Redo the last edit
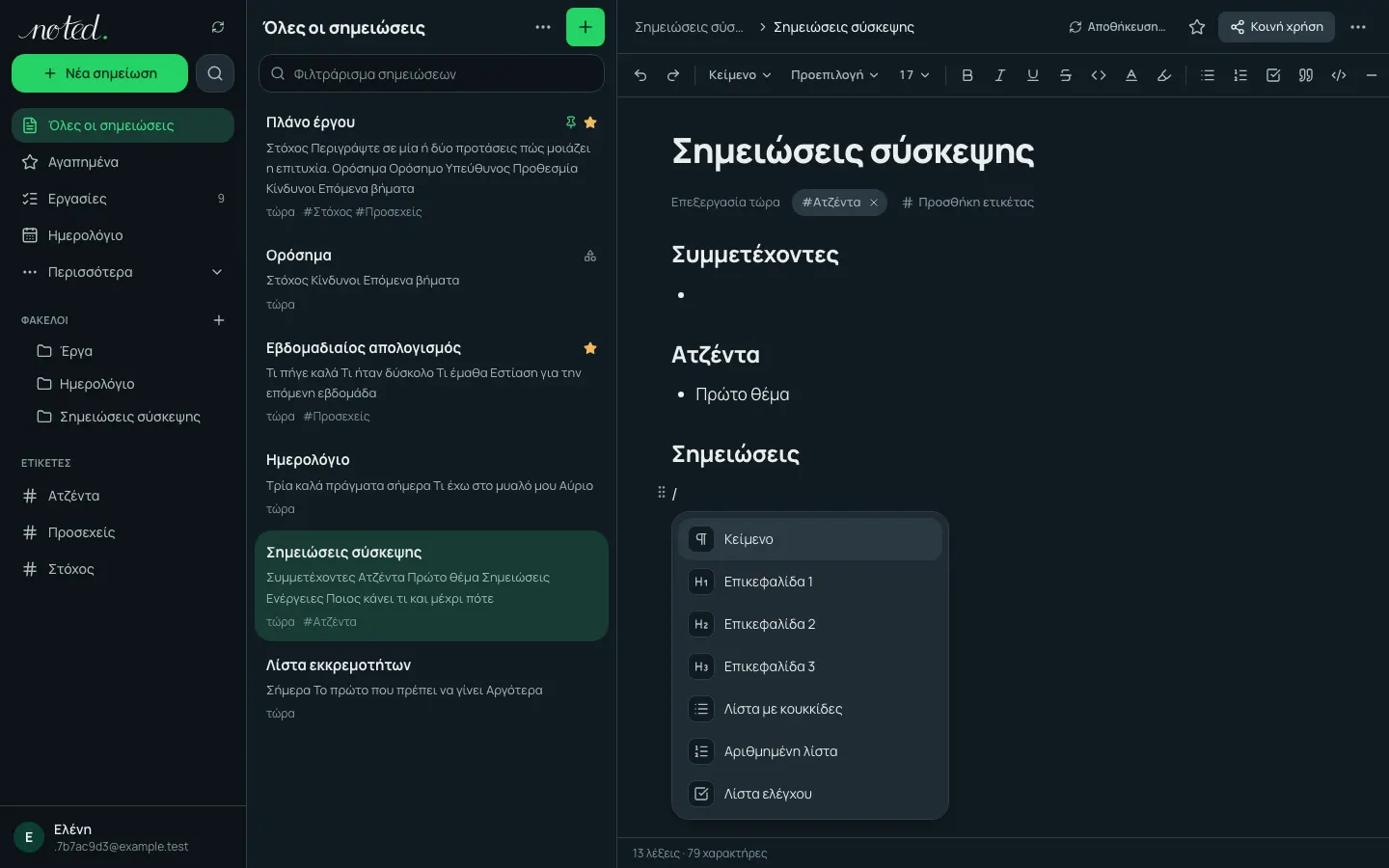 click(x=673, y=75)
